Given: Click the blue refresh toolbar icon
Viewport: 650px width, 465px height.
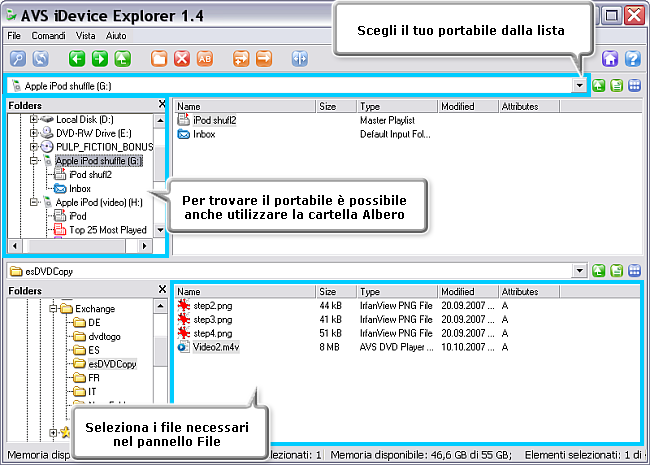Looking at the screenshot, I should [x=41, y=59].
